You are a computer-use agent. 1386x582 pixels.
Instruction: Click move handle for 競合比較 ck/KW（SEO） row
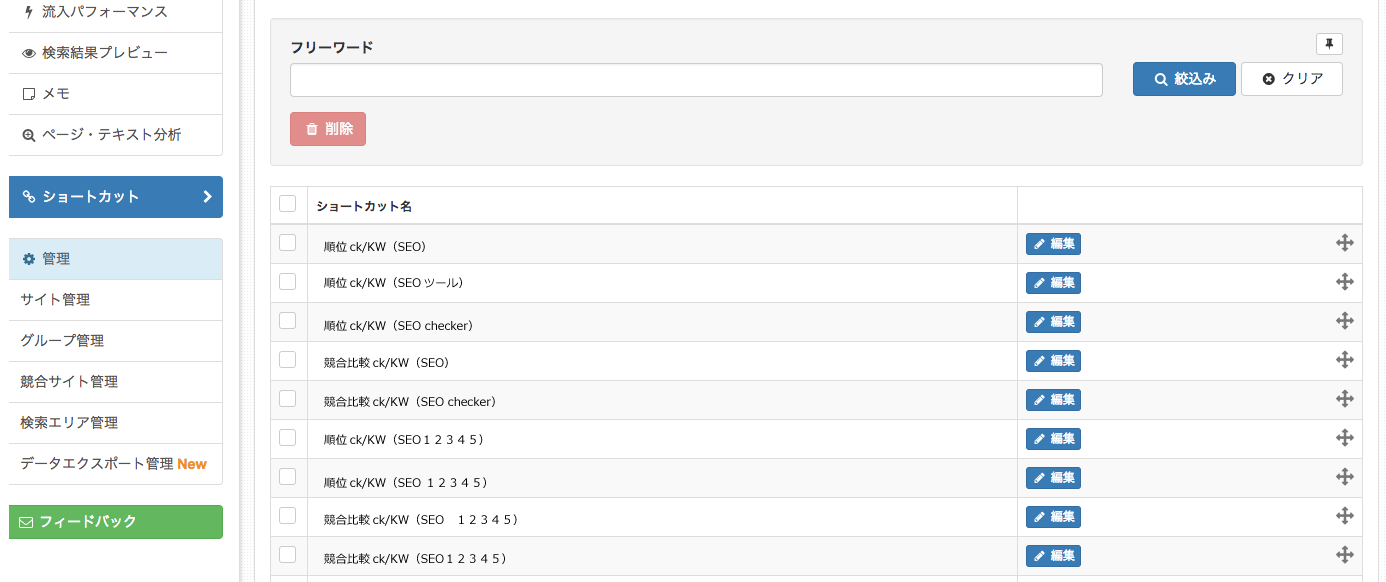pyautogui.click(x=1344, y=360)
